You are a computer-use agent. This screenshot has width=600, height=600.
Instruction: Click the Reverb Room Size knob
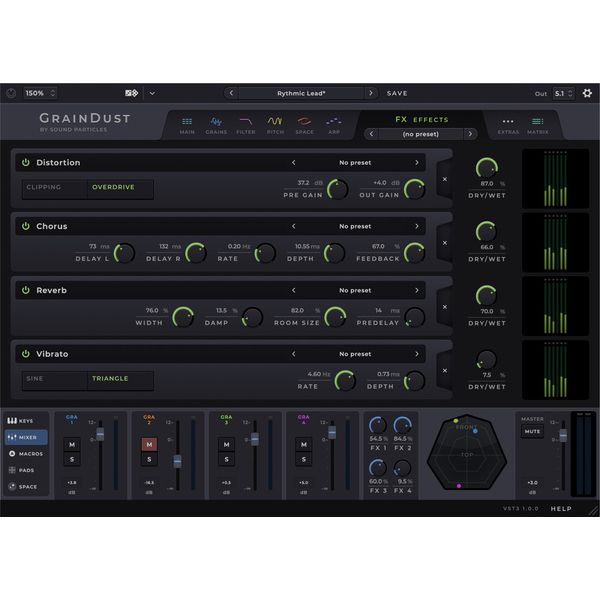tap(336, 317)
